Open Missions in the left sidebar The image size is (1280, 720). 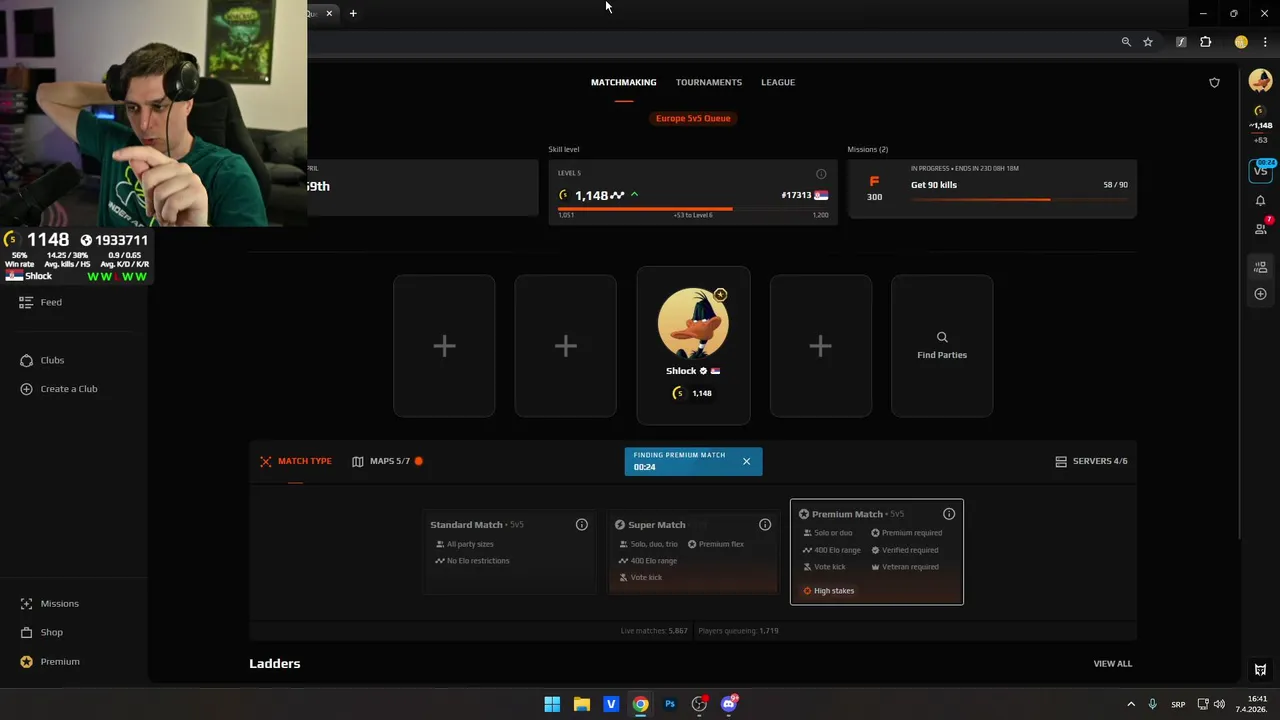[x=49, y=604]
